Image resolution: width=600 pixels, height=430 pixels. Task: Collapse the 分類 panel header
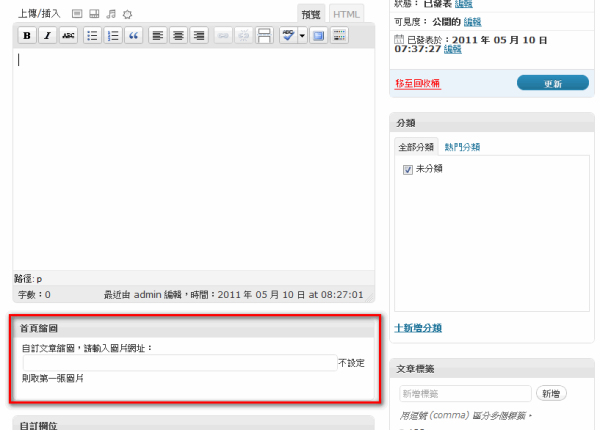pyautogui.click(x=492, y=123)
